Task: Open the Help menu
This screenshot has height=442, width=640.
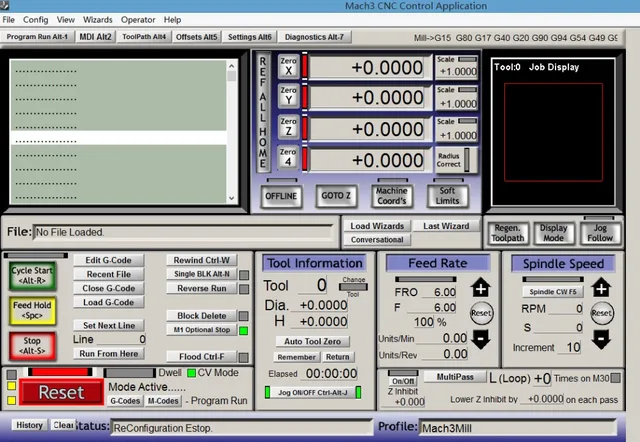Action: 172,20
